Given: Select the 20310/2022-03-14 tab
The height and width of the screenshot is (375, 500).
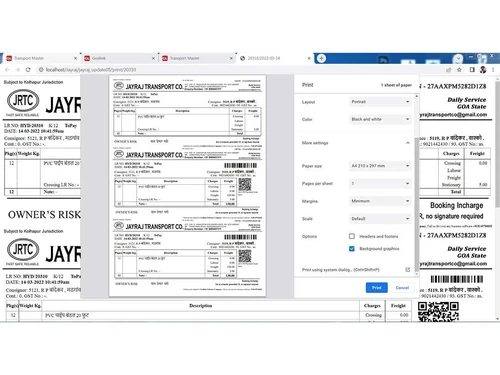Looking at the screenshot, I should click(275, 58).
